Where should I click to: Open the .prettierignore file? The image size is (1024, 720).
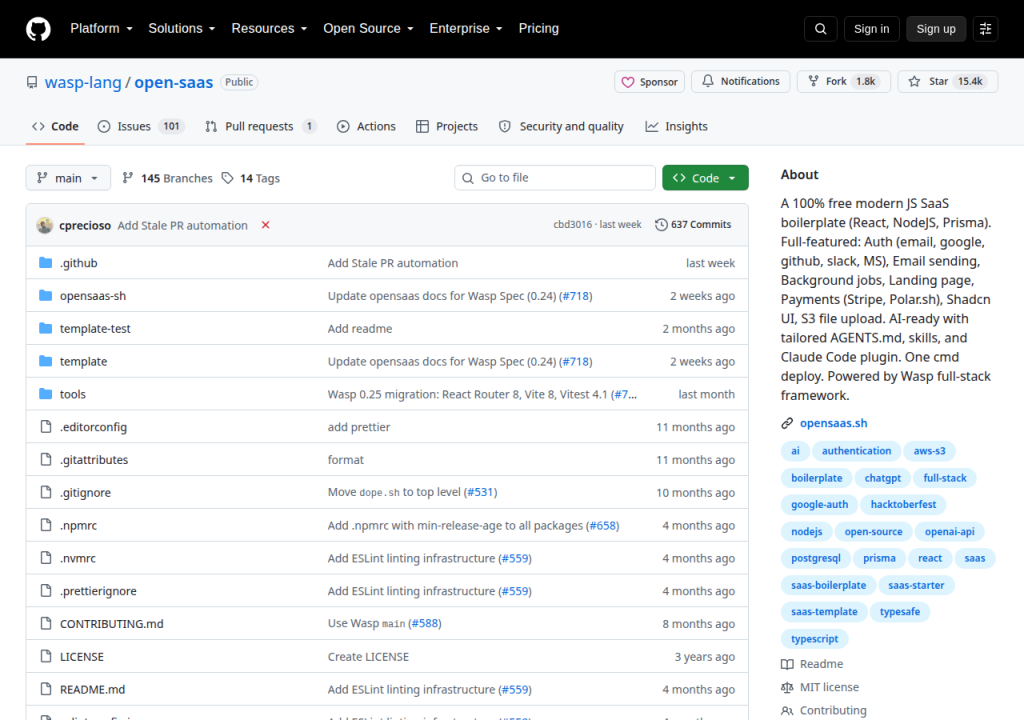[98, 591]
